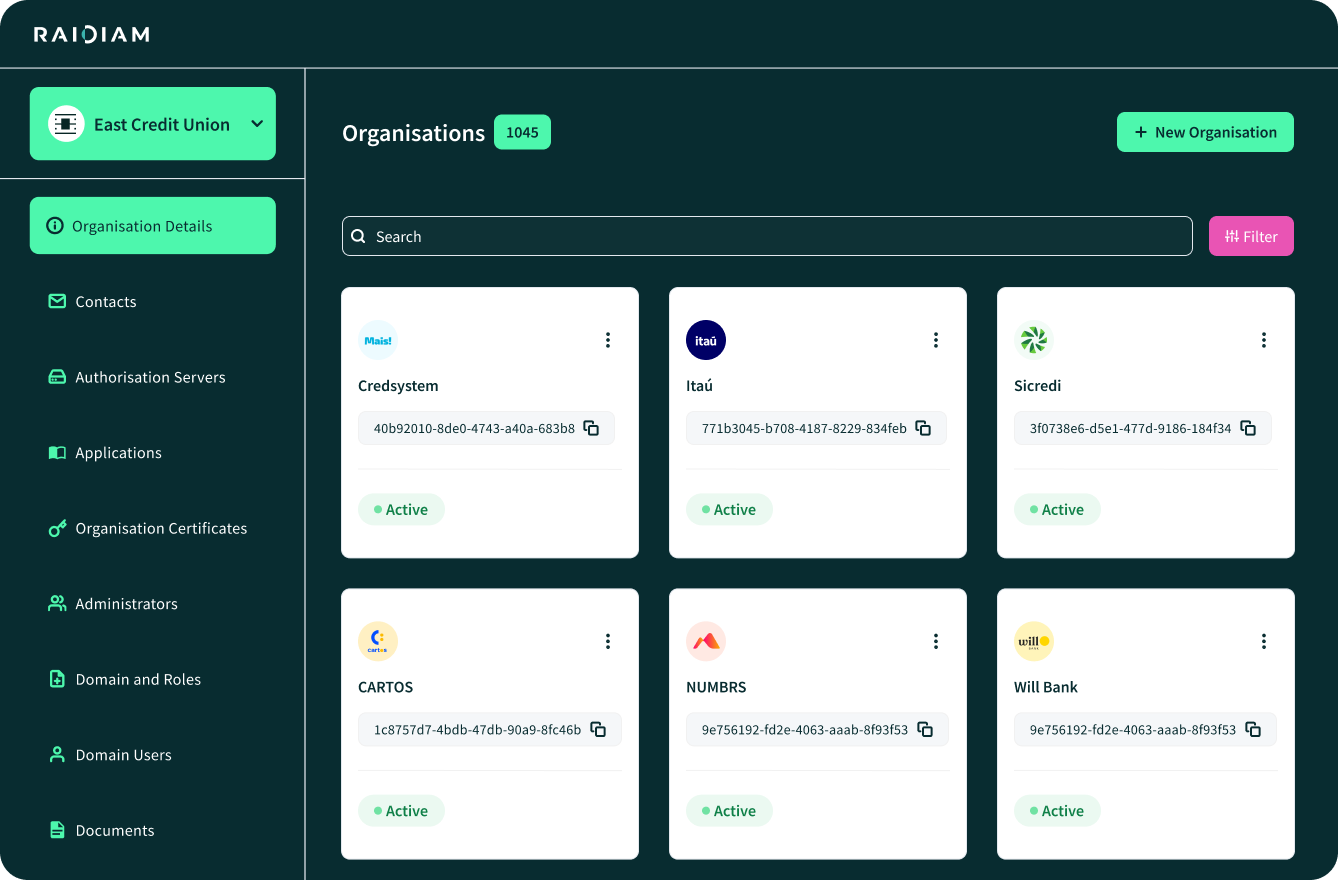Screen dimensions: 1338x880
Task: Open the Administrators page
Action: pos(126,604)
